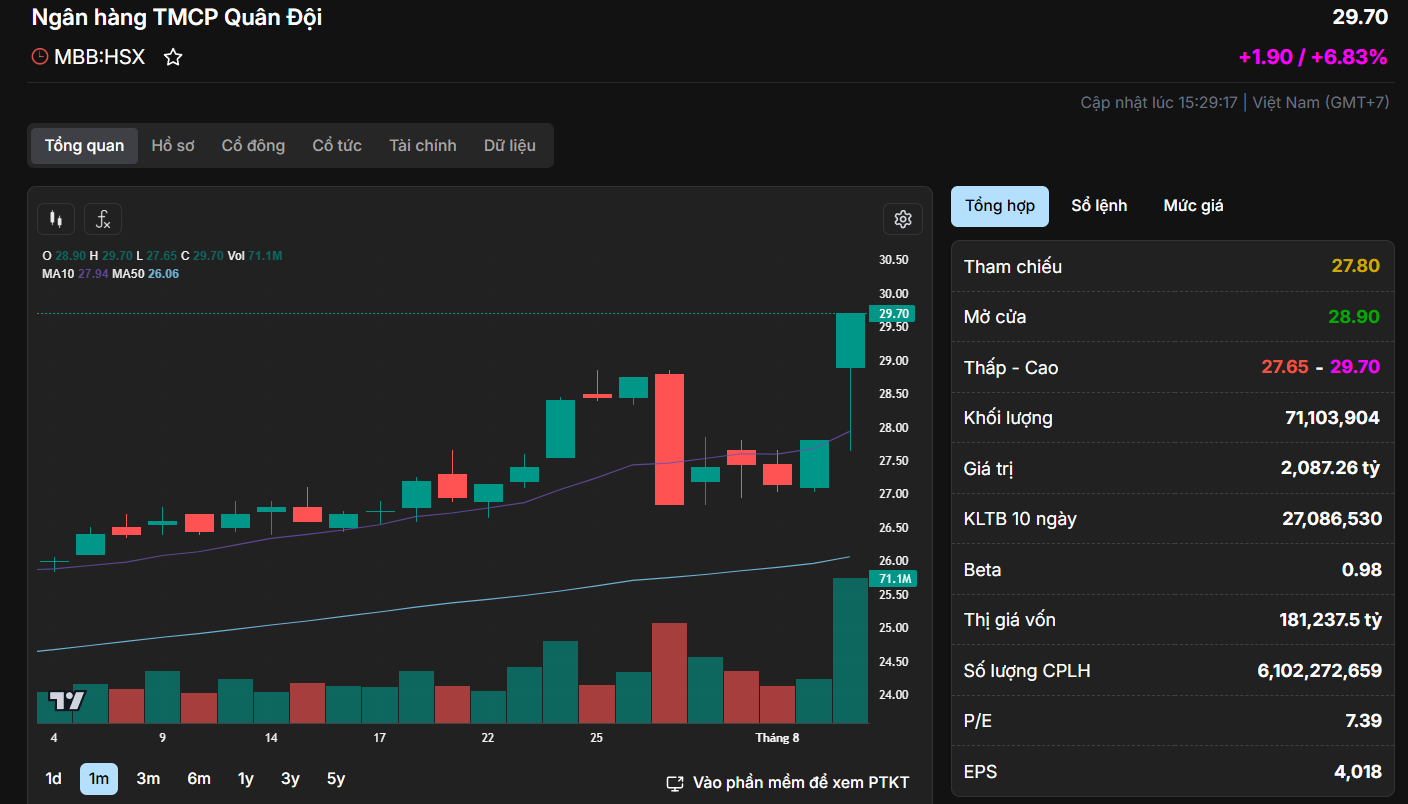Open the Hồ sơ tab

173,146
